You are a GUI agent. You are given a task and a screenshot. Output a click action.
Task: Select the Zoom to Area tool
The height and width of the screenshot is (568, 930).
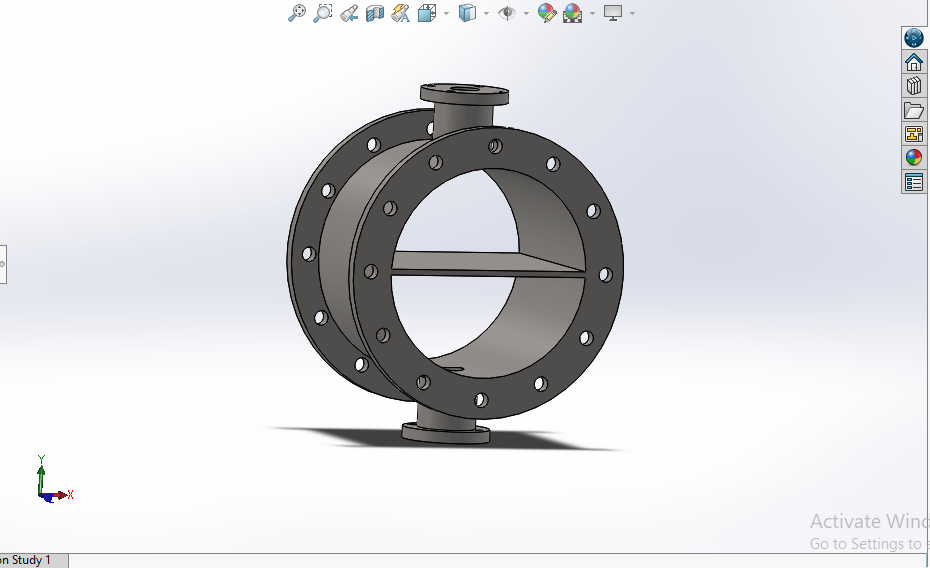[322, 13]
